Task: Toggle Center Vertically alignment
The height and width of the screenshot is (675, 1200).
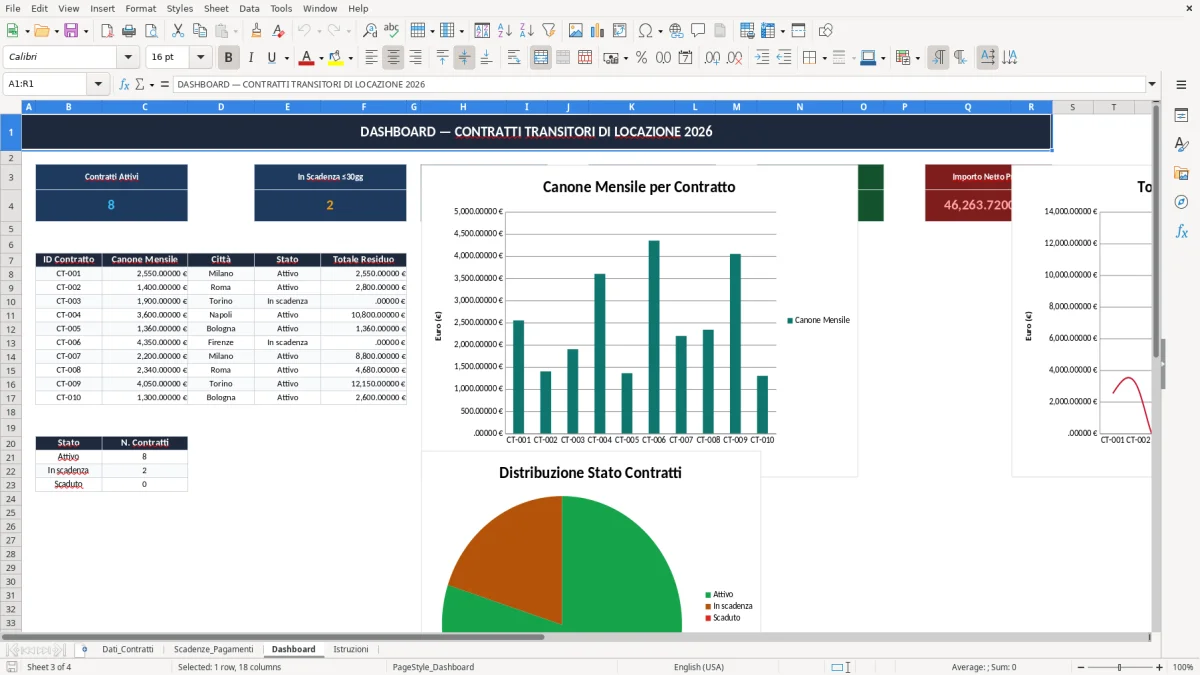Action: point(464,58)
